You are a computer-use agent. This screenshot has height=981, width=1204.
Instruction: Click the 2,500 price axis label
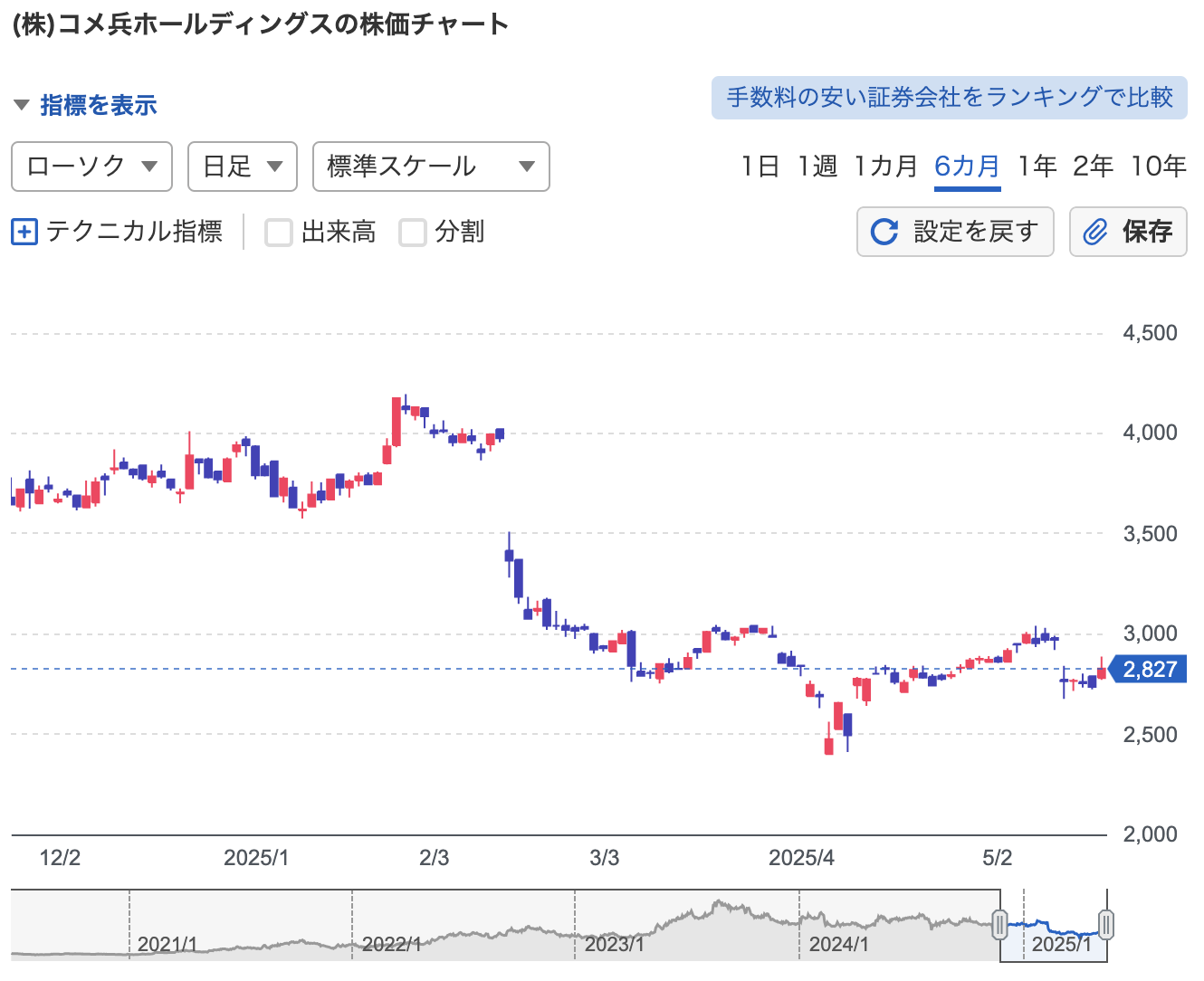pyautogui.click(x=1151, y=735)
